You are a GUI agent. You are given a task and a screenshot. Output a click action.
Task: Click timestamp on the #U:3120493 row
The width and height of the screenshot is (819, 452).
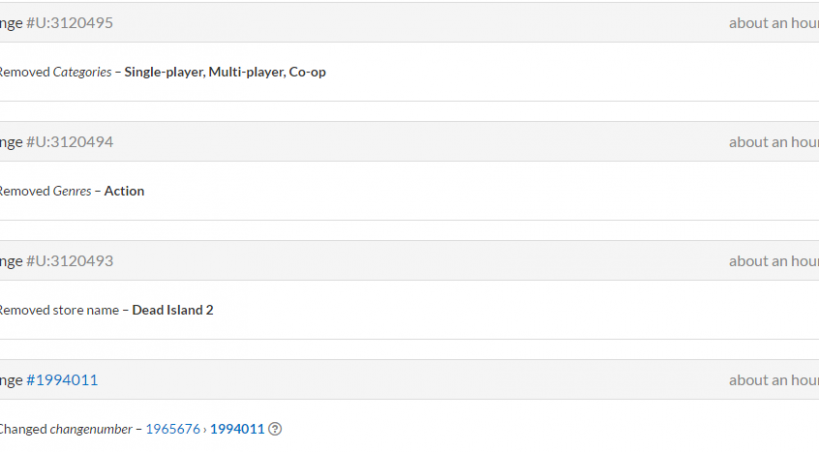tap(773, 261)
